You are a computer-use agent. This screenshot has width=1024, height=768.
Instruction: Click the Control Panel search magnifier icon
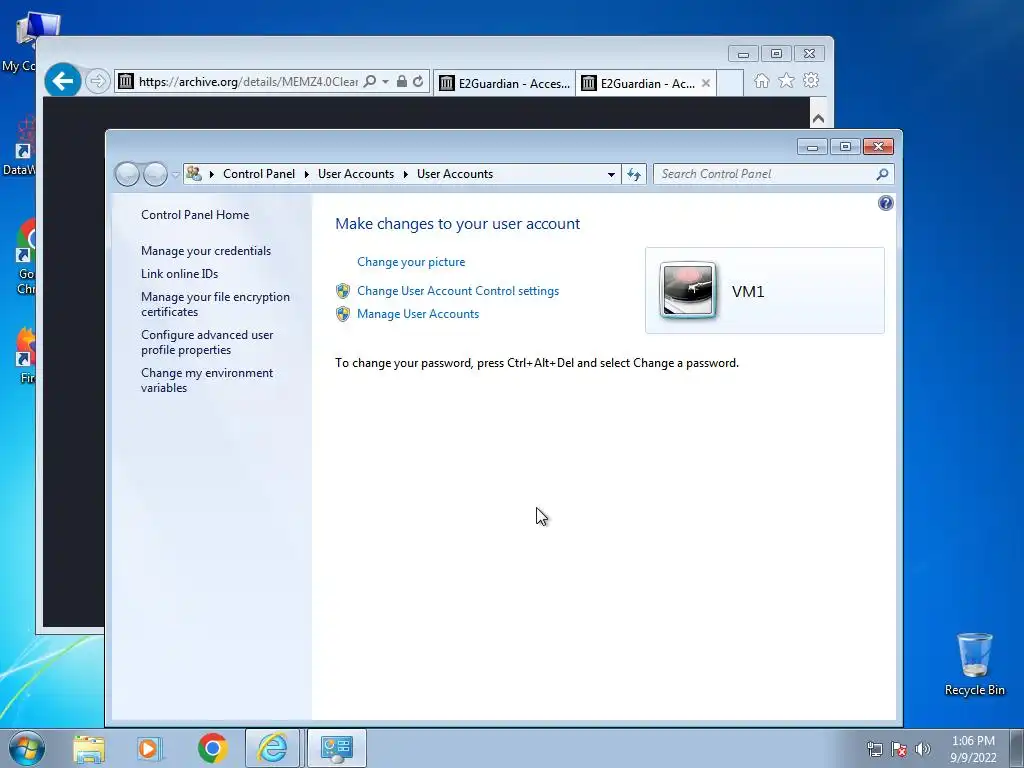click(x=882, y=174)
